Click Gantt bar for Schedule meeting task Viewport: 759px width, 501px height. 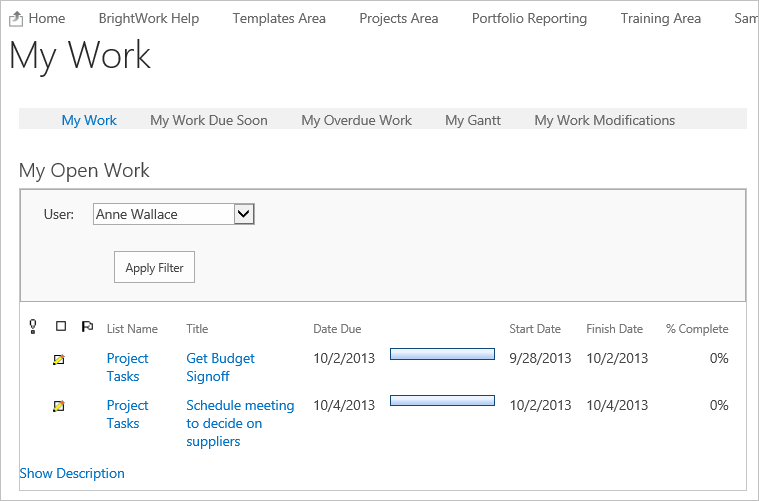442,401
